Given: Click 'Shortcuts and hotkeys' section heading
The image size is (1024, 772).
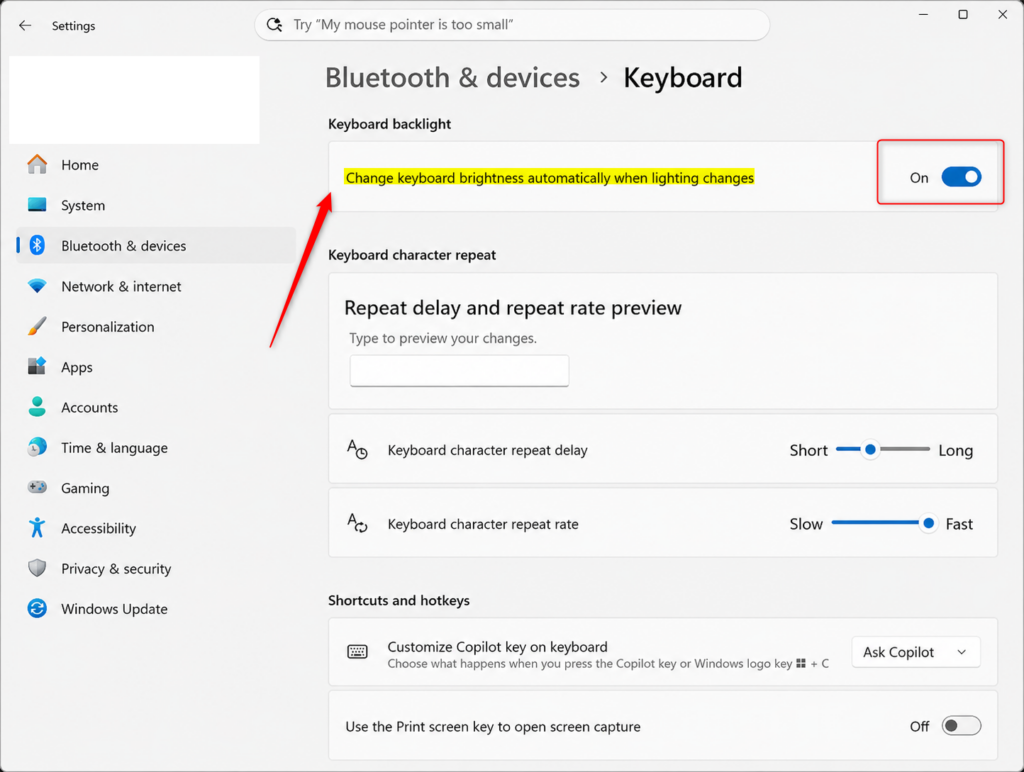Looking at the screenshot, I should pyautogui.click(x=398, y=600).
